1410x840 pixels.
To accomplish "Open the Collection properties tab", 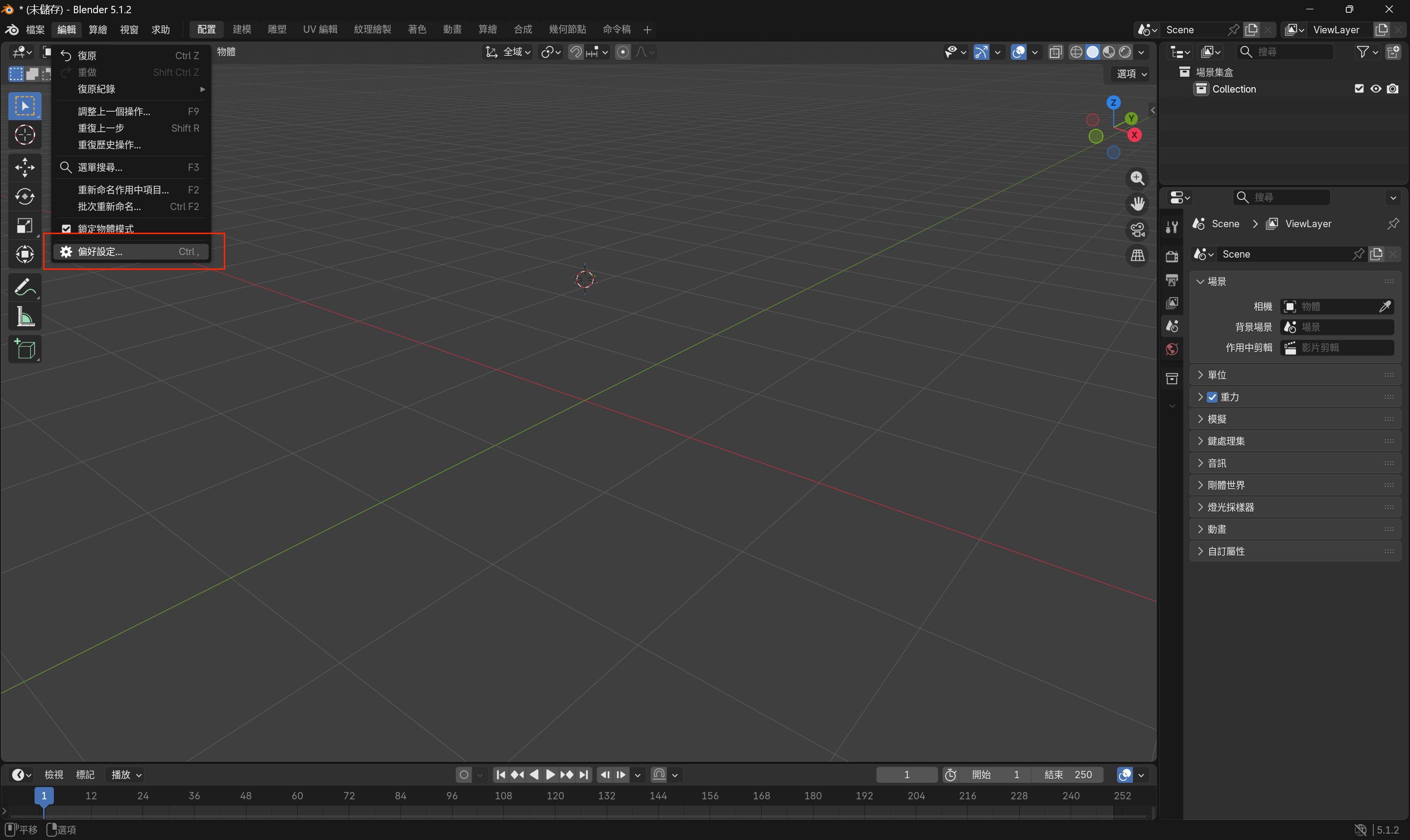I will [x=1172, y=379].
